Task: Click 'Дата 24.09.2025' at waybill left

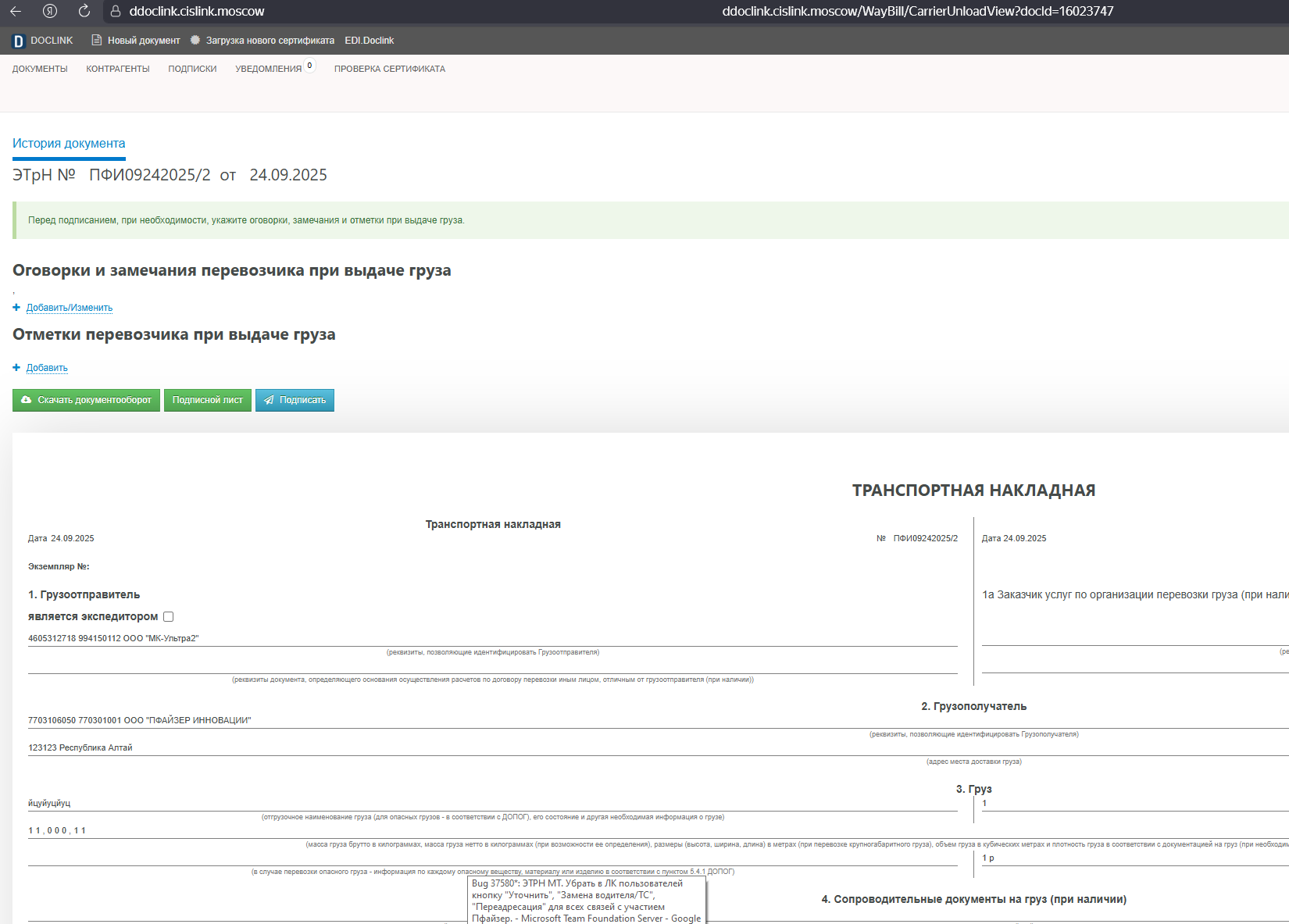Action: (61, 538)
